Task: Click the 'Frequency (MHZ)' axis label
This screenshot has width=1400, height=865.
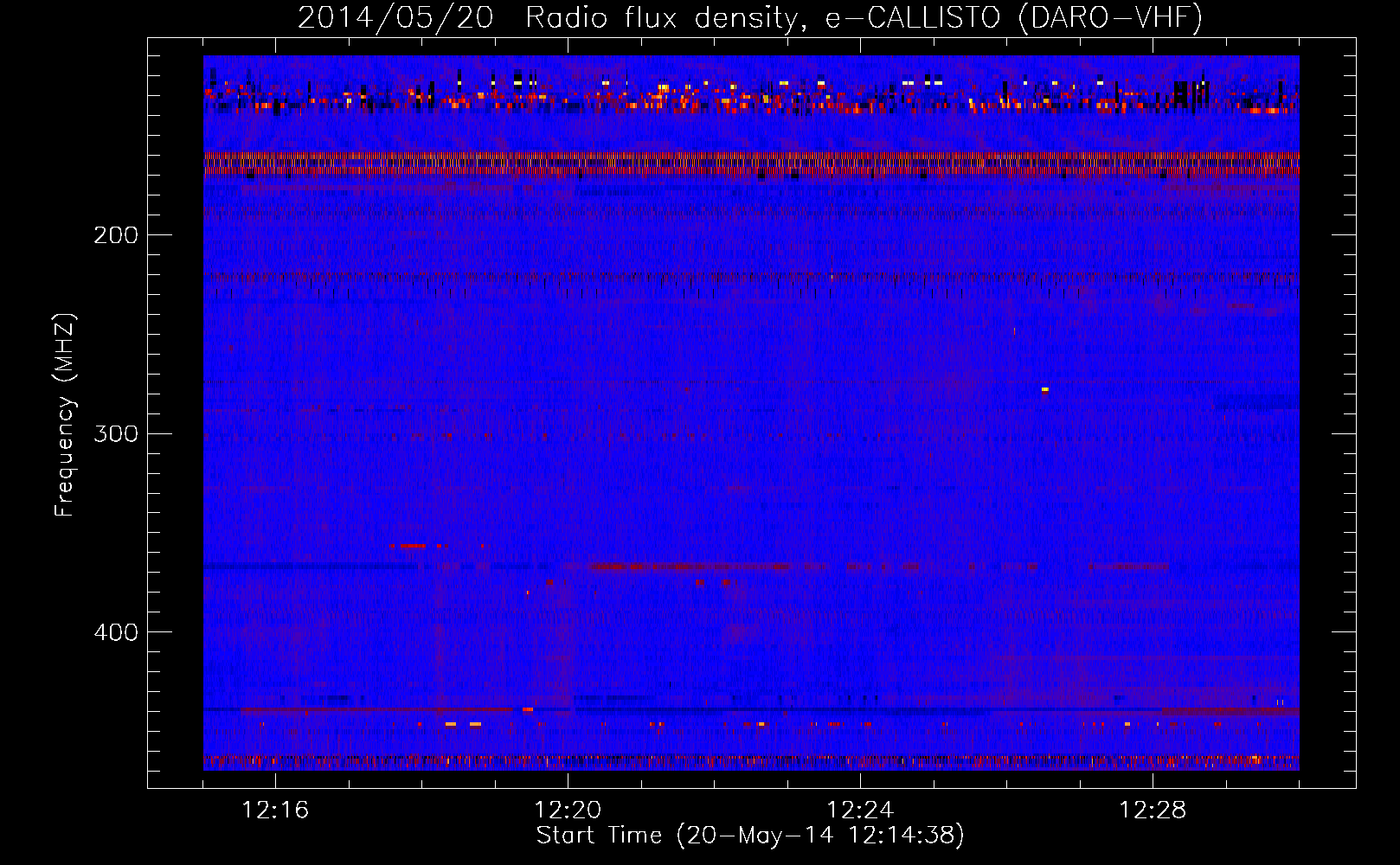Action: (65, 415)
